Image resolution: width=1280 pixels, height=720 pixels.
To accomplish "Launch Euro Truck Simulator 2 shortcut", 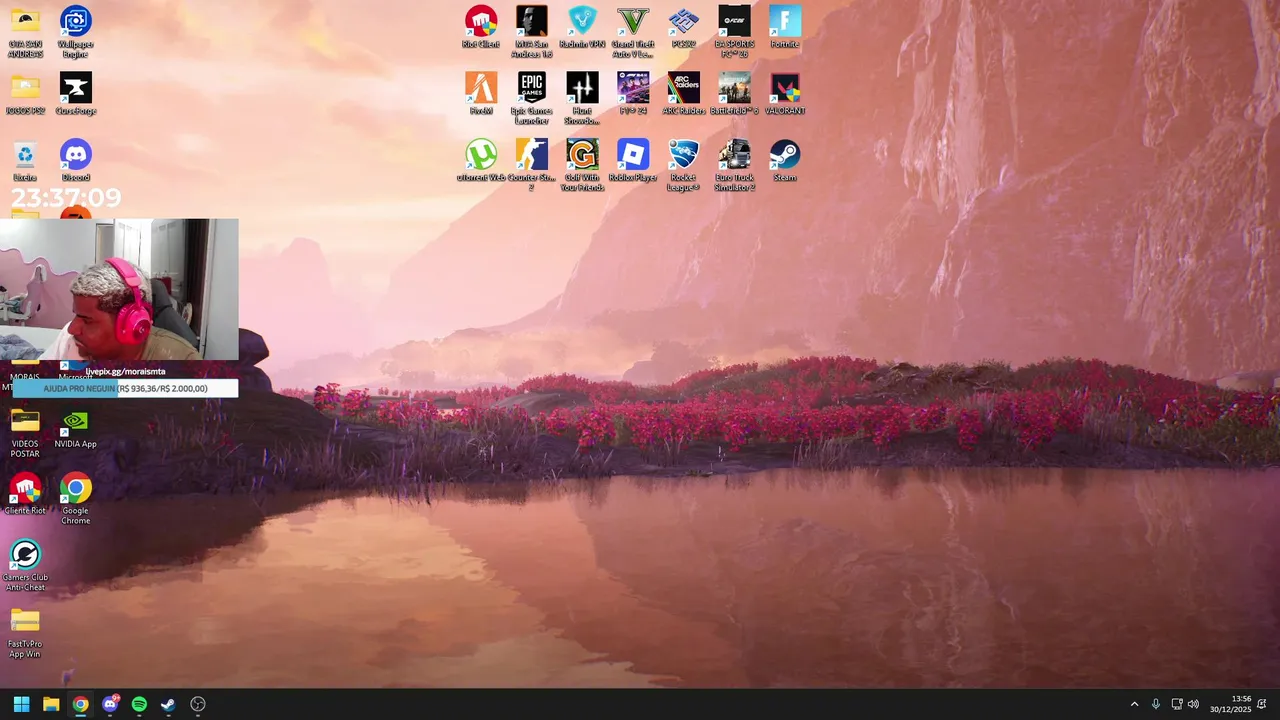I will 734,166.
